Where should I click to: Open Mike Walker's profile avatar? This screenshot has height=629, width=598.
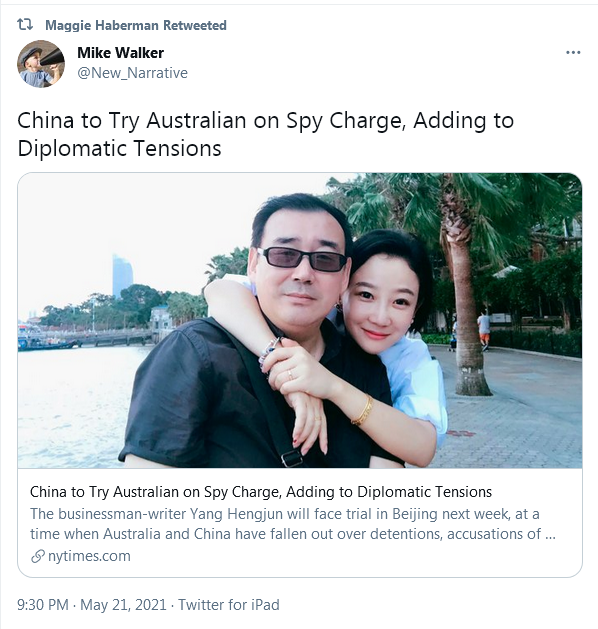coord(41,63)
